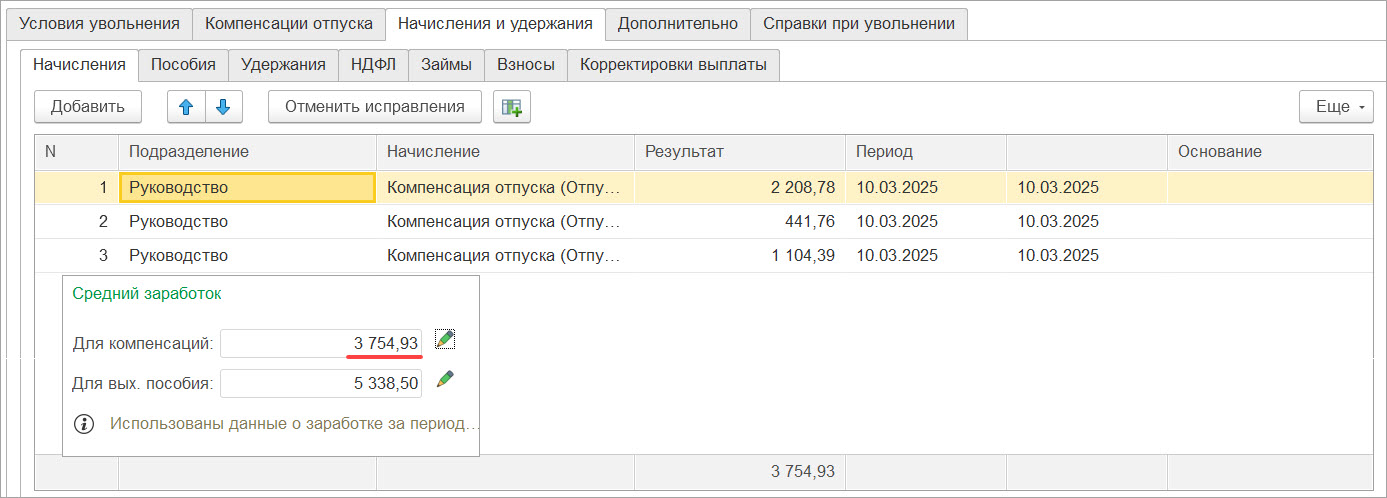Move row up with blue up arrow

tap(186, 107)
